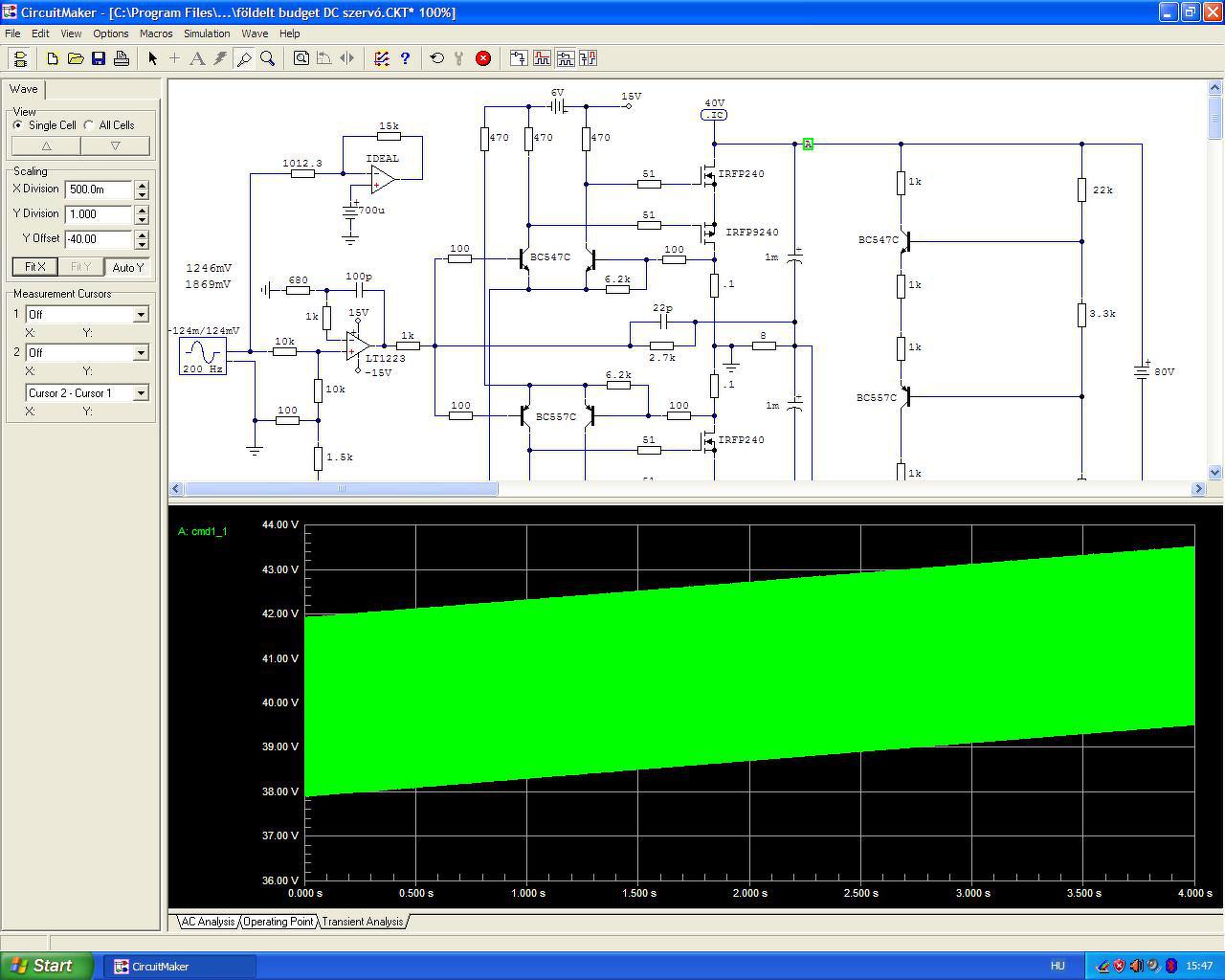Click the blue question mark Help icon
Screen dimensions: 1225x980
[x=405, y=58]
